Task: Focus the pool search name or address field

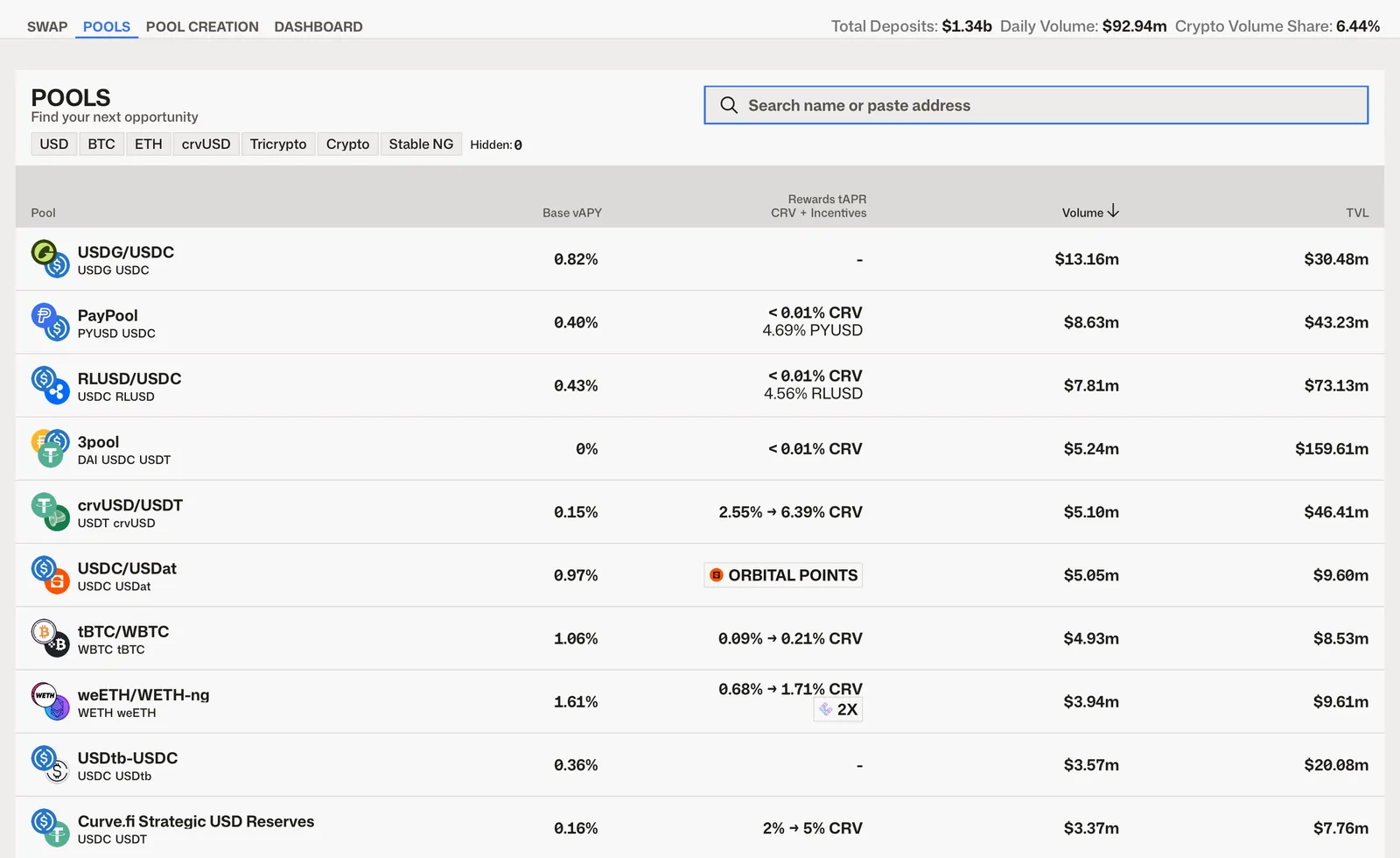Action: 1036,105
